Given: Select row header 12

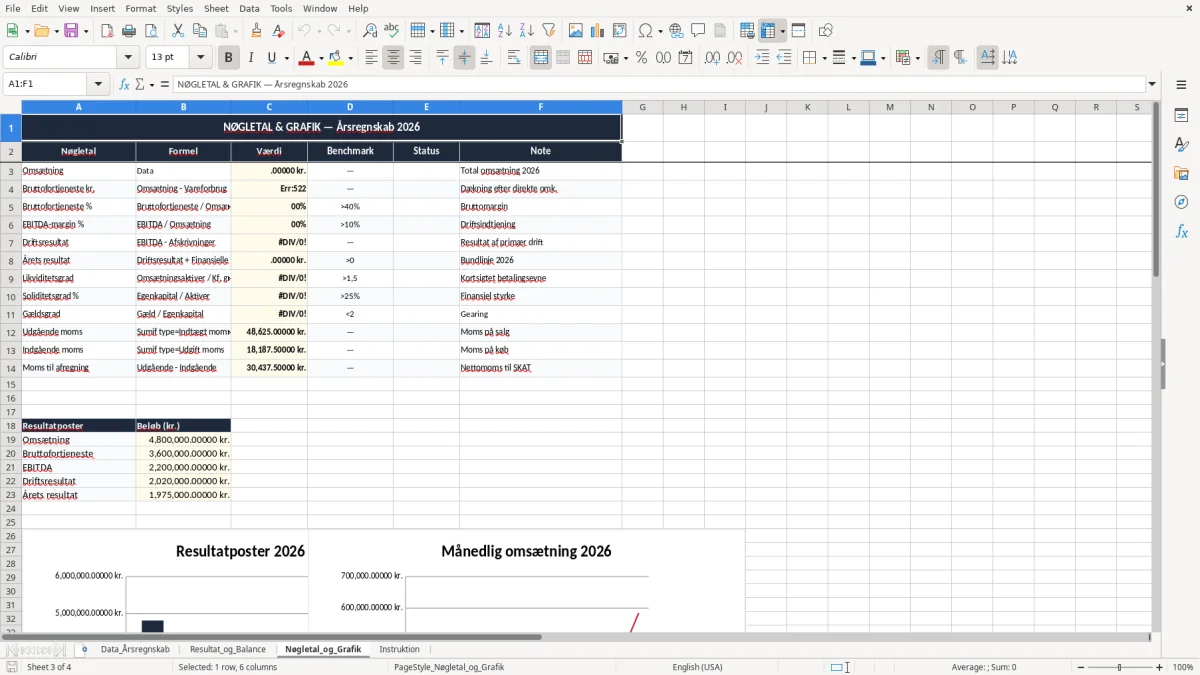Looking at the screenshot, I should pyautogui.click(x=11, y=332).
